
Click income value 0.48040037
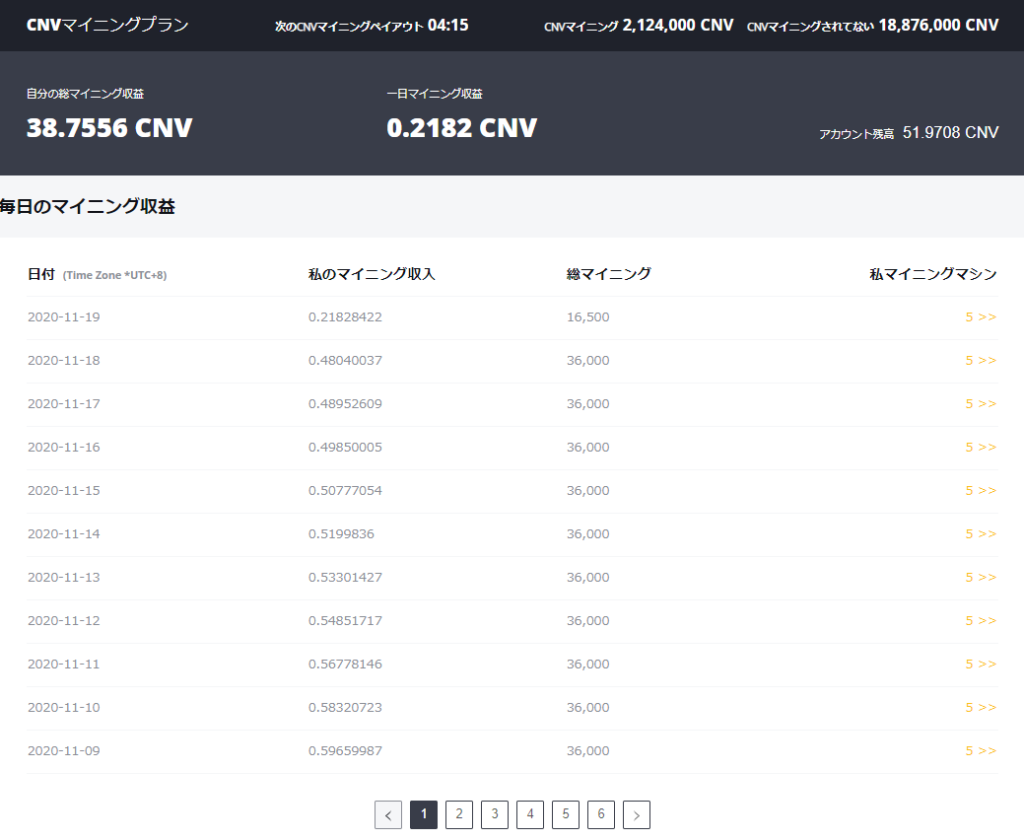pos(345,361)
